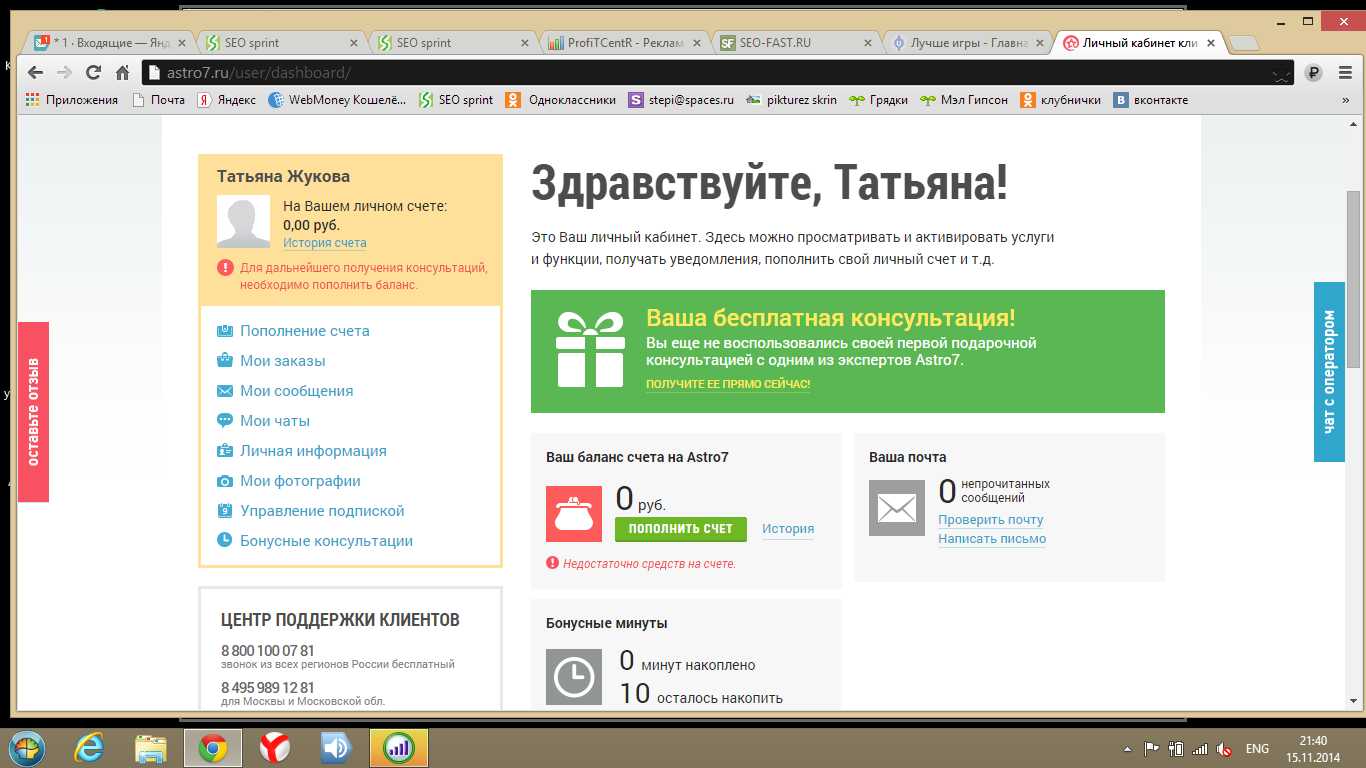Click the support phone 8 800 100 07 81
This screenshot has width=1366, height=768.
[267, 651]
